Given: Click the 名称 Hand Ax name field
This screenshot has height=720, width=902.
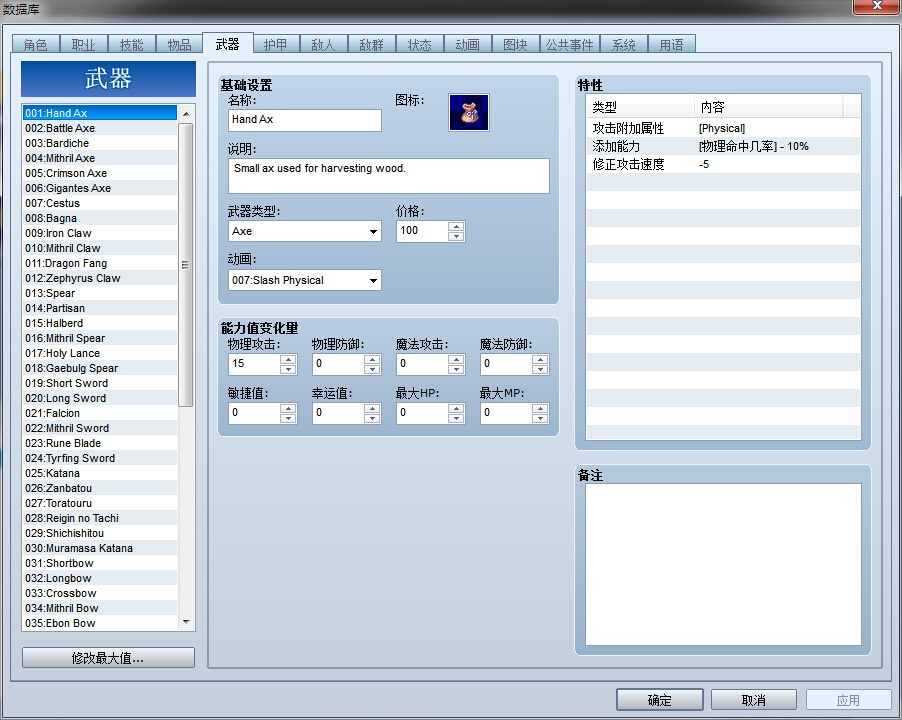Looking at the screenshot, I should (304, 120).
